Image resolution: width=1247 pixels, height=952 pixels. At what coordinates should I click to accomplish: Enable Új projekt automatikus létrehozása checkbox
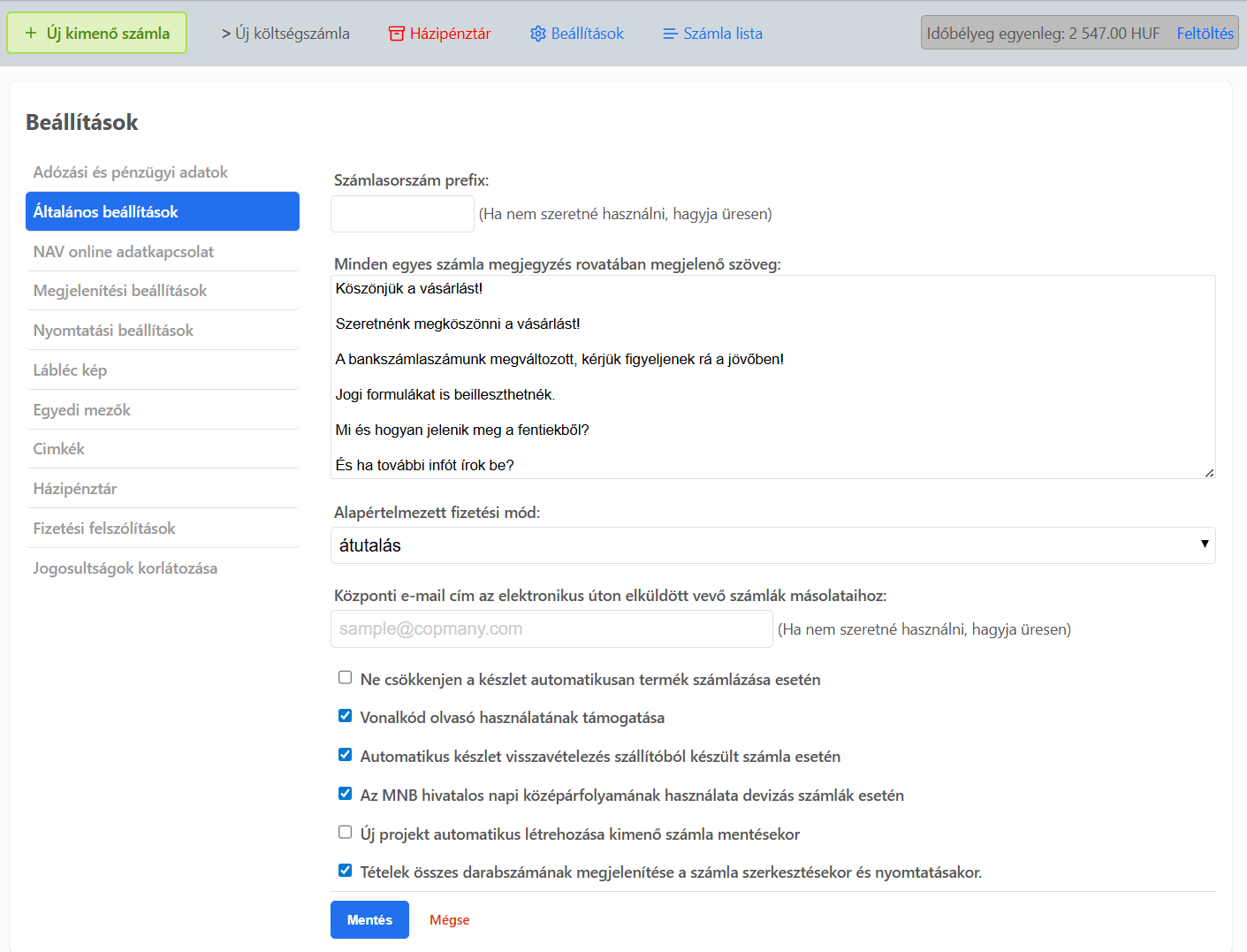[345, 833]
